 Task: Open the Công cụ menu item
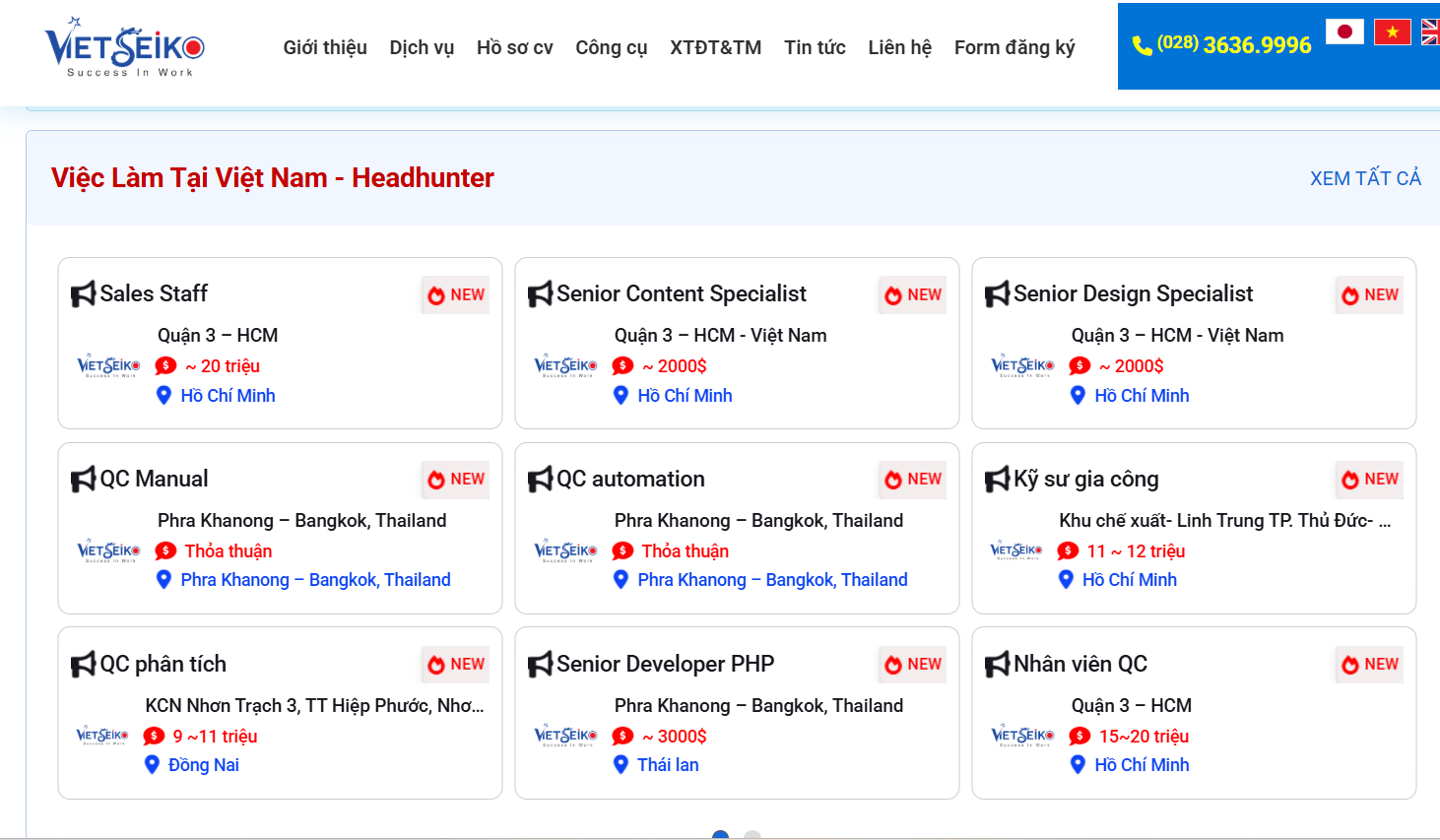(611, 47)
